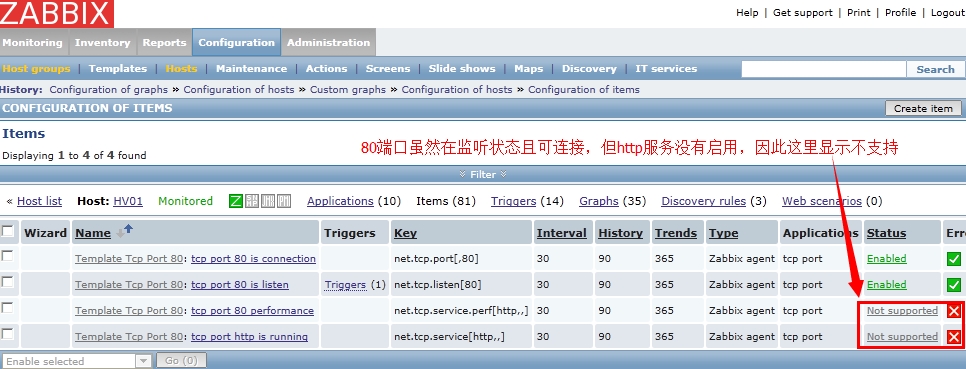The height and width of the screenshot is (369, 966).
Task: Expand the Filter bar
Action: tap(482, 174)
